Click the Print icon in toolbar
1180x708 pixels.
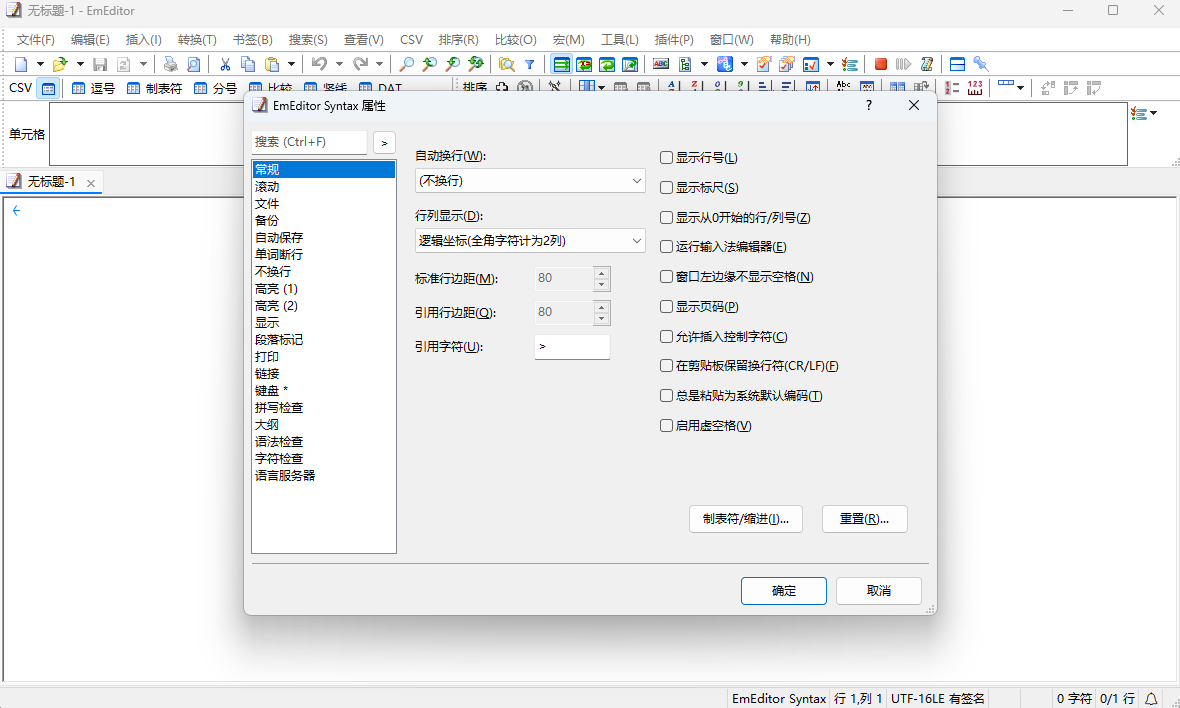(171, 64)
